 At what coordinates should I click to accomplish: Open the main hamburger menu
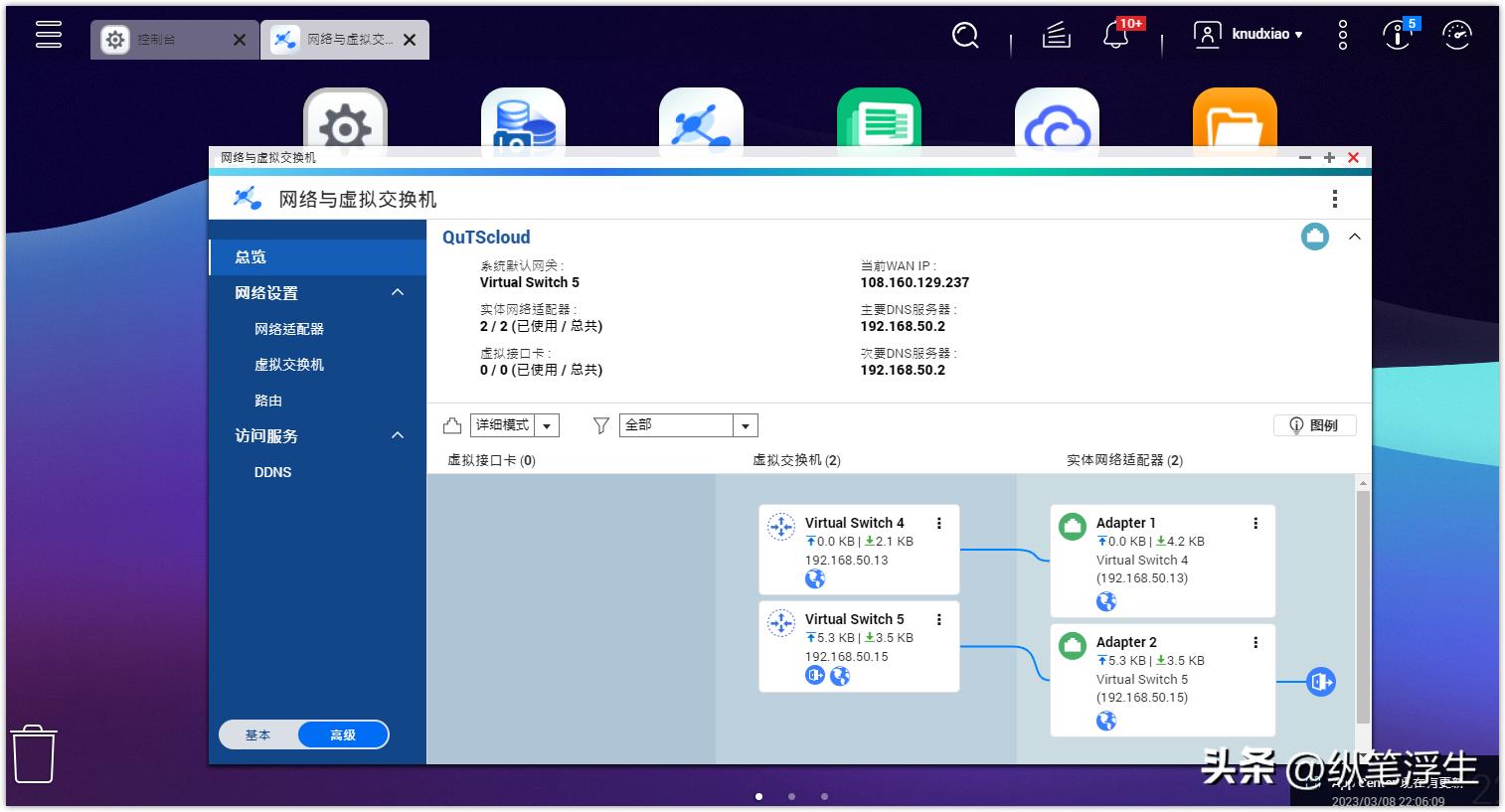49,35
